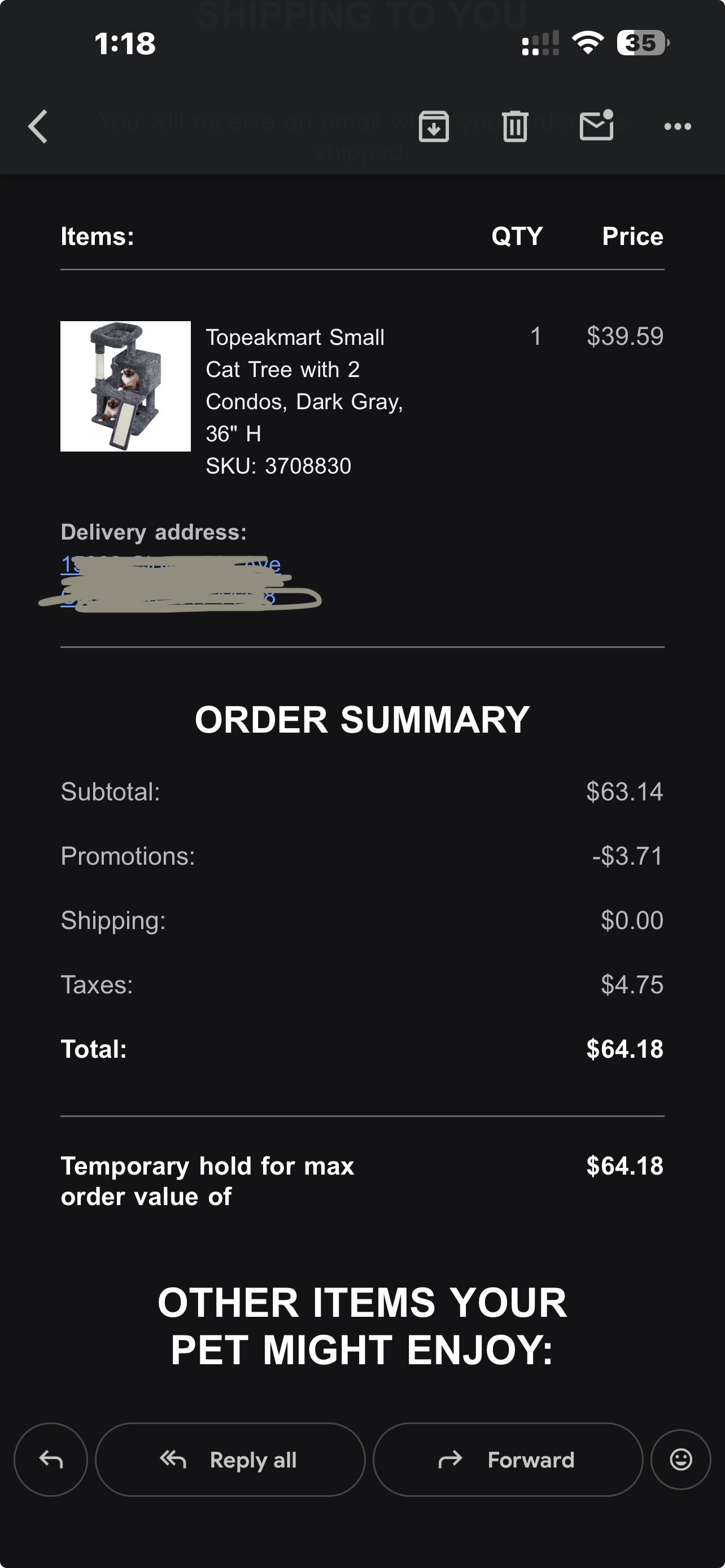This screenshot has height=1568, width=725.
Task: Open the three-dot more options menu
Action: [x=678, y=126]
